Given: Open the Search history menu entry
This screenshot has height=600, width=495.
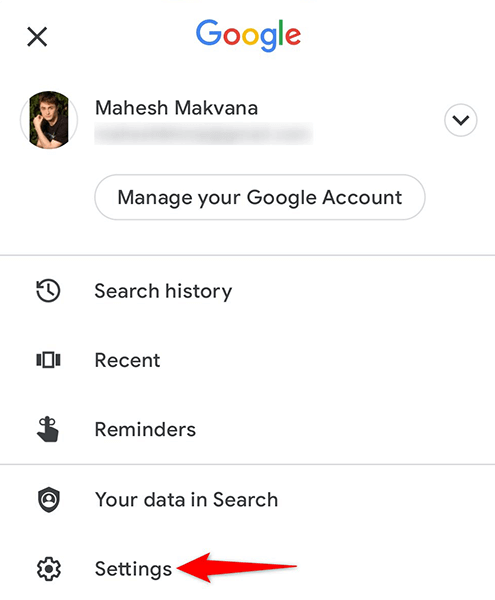Looking at the screenshot, I should tap(248, 291).
